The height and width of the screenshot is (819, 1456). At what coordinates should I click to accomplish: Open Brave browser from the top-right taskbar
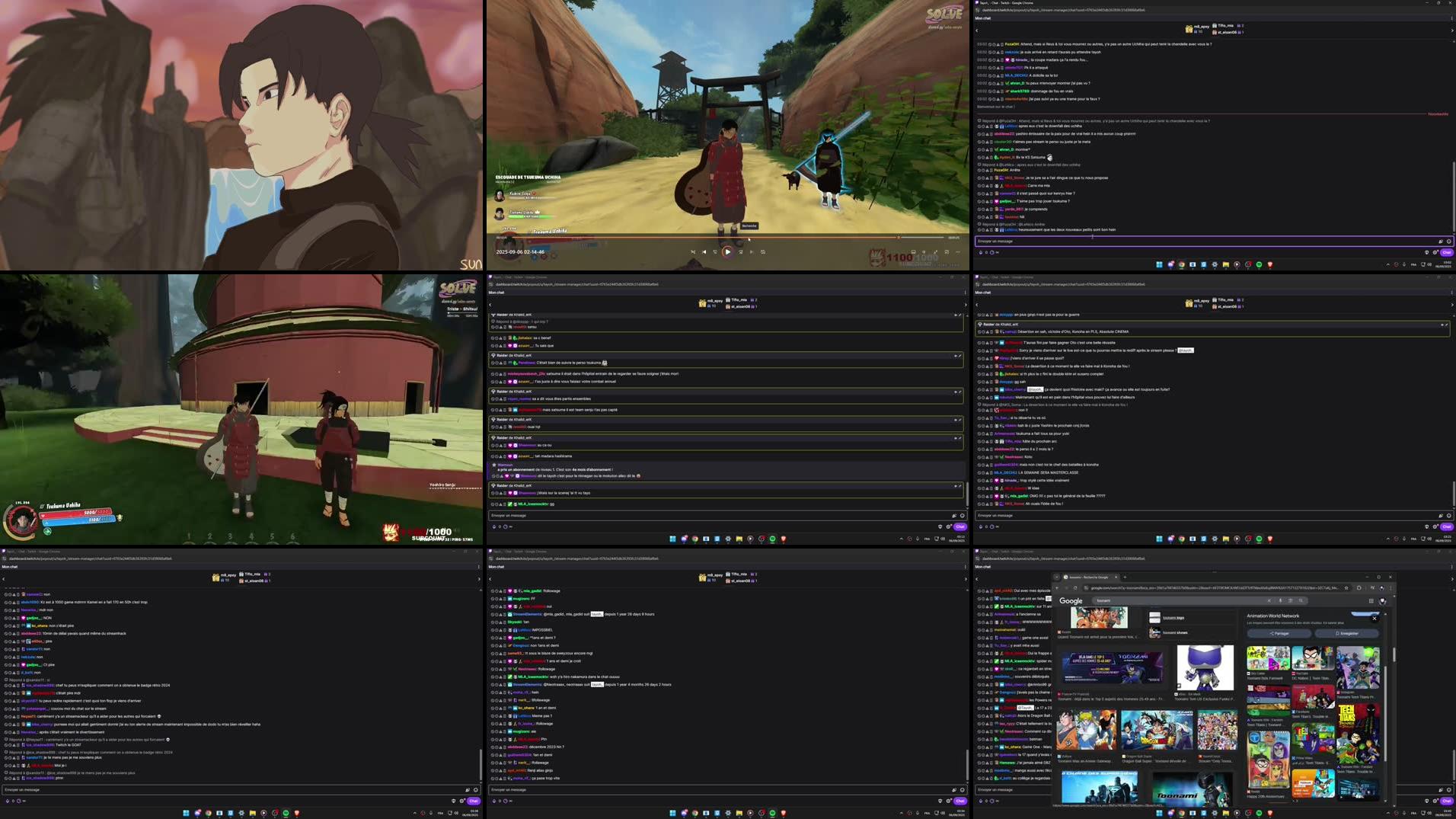point(1269,264)
